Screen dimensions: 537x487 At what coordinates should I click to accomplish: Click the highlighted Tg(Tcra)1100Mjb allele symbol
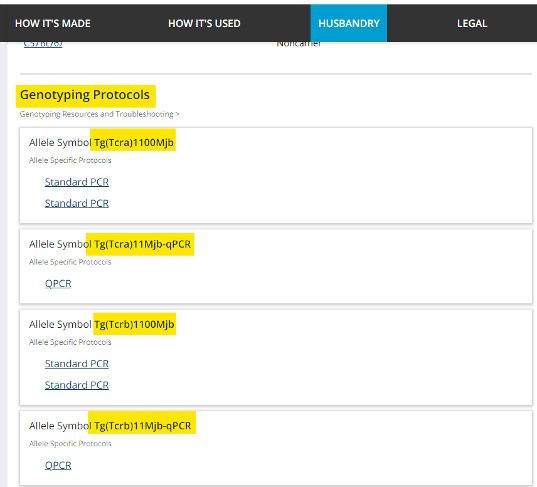pos(134,142)
